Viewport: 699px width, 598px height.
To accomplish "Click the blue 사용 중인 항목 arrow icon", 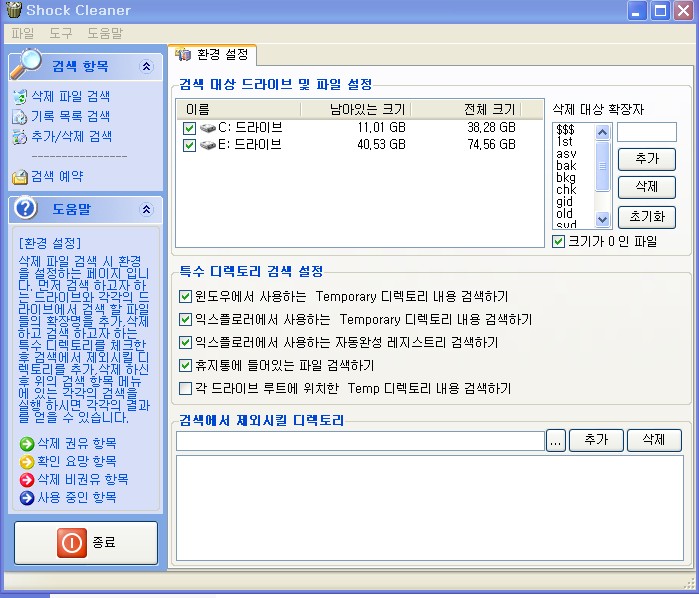I will click(26, 497).
